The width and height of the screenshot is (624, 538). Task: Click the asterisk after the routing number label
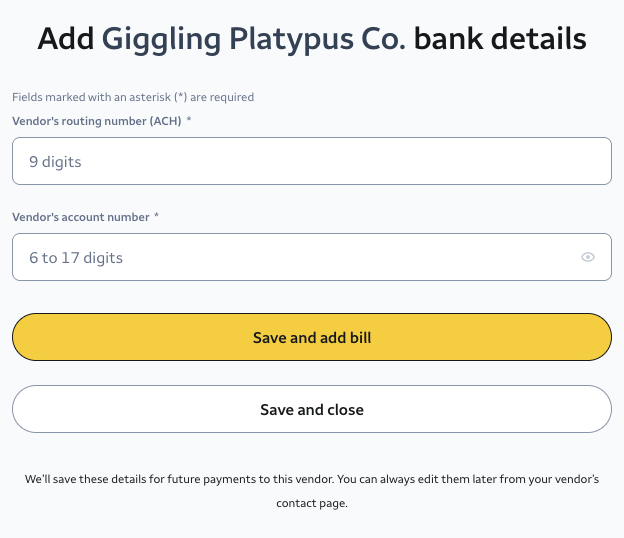pos(189,121)
